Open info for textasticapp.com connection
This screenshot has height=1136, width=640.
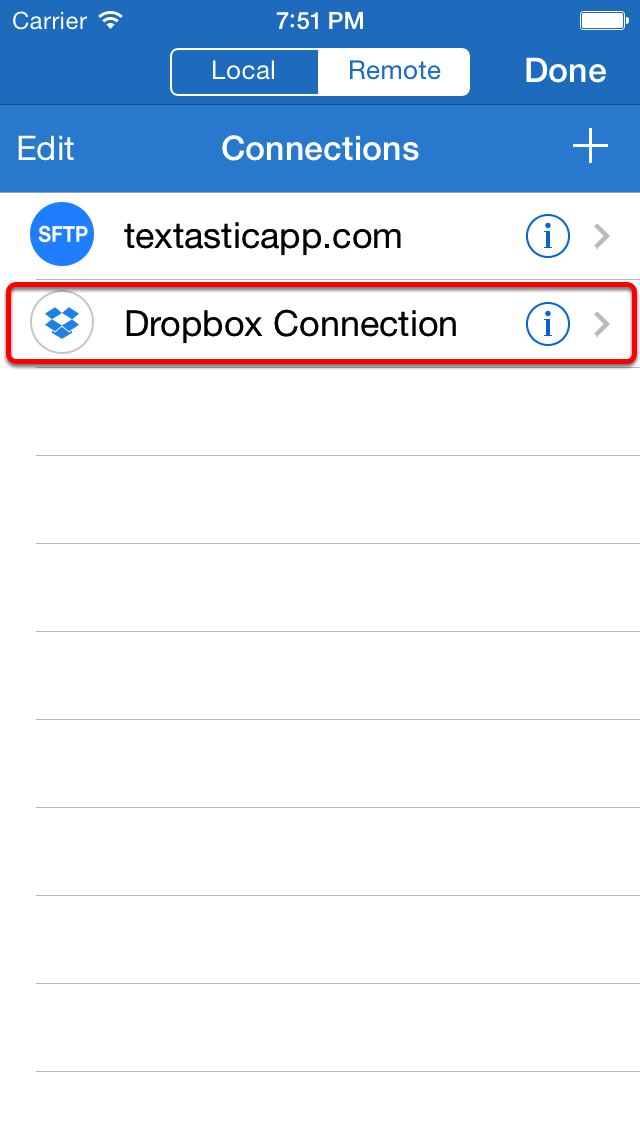[x=547, y=236]
